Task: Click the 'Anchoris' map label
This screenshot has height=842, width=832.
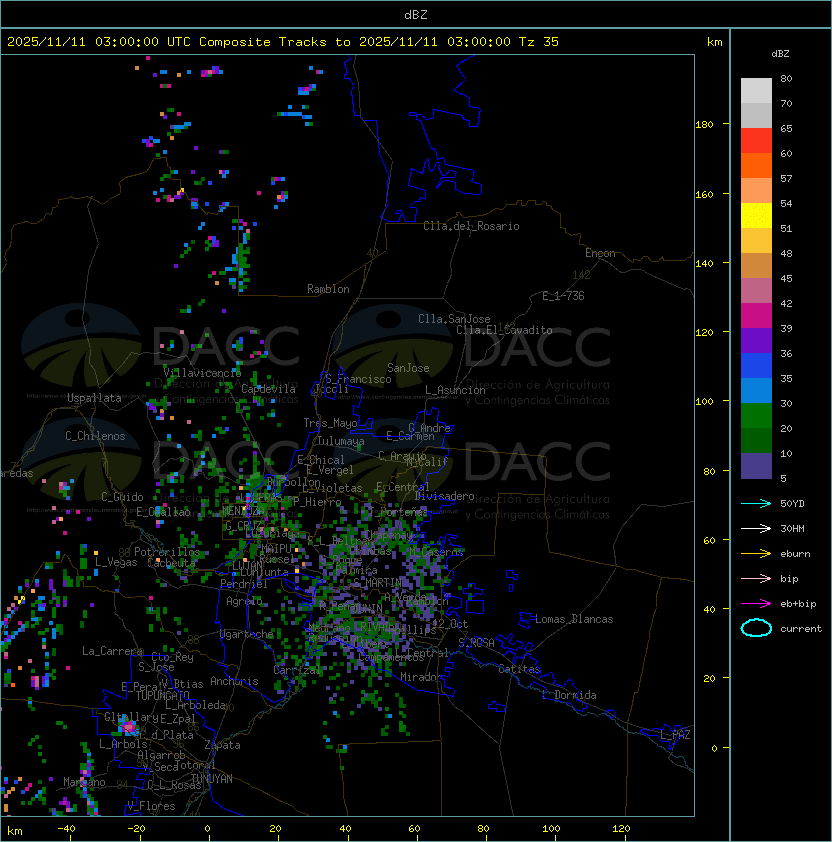Action: tap(234, 681)
